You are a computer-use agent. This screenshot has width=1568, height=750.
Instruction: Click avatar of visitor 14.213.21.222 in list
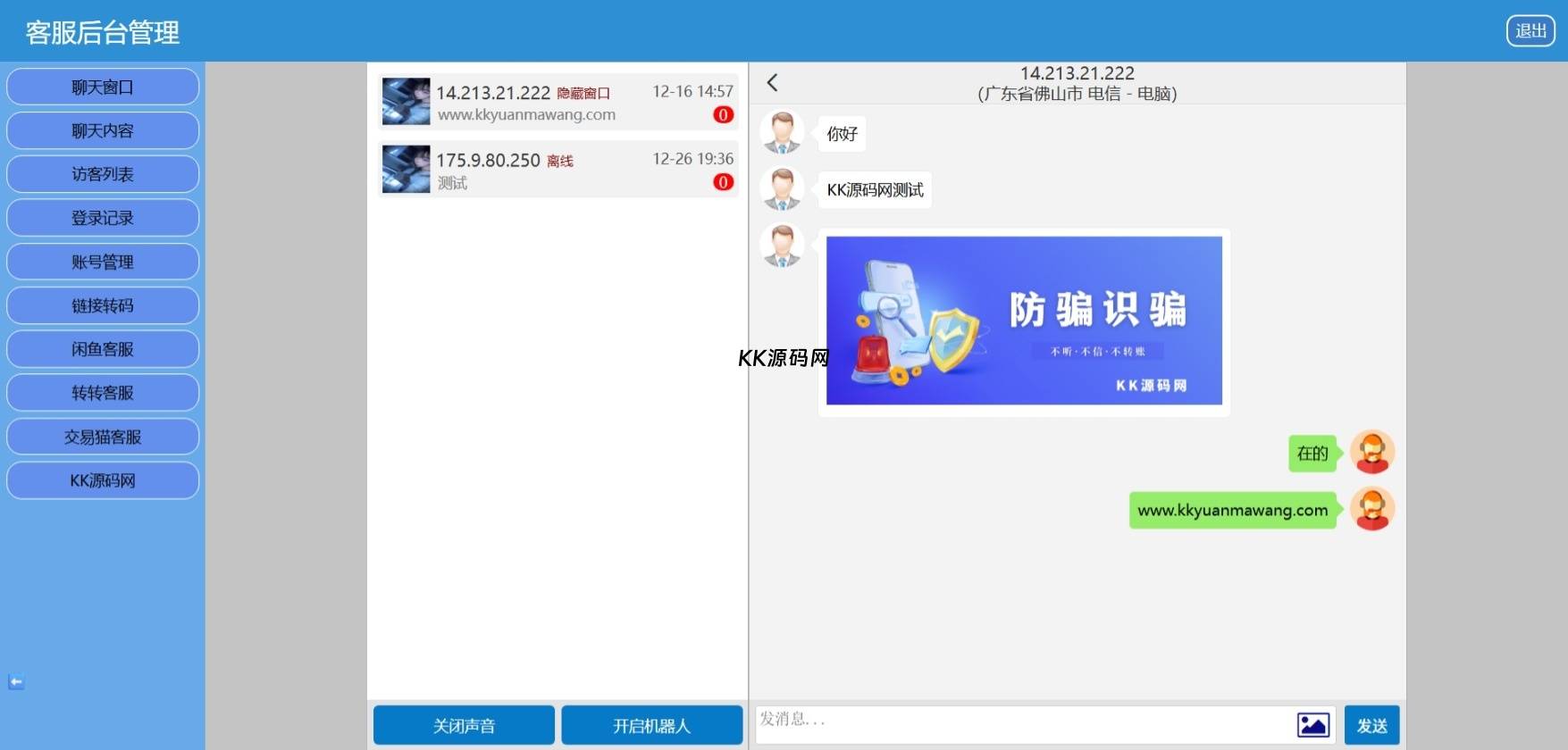[406, 102]
